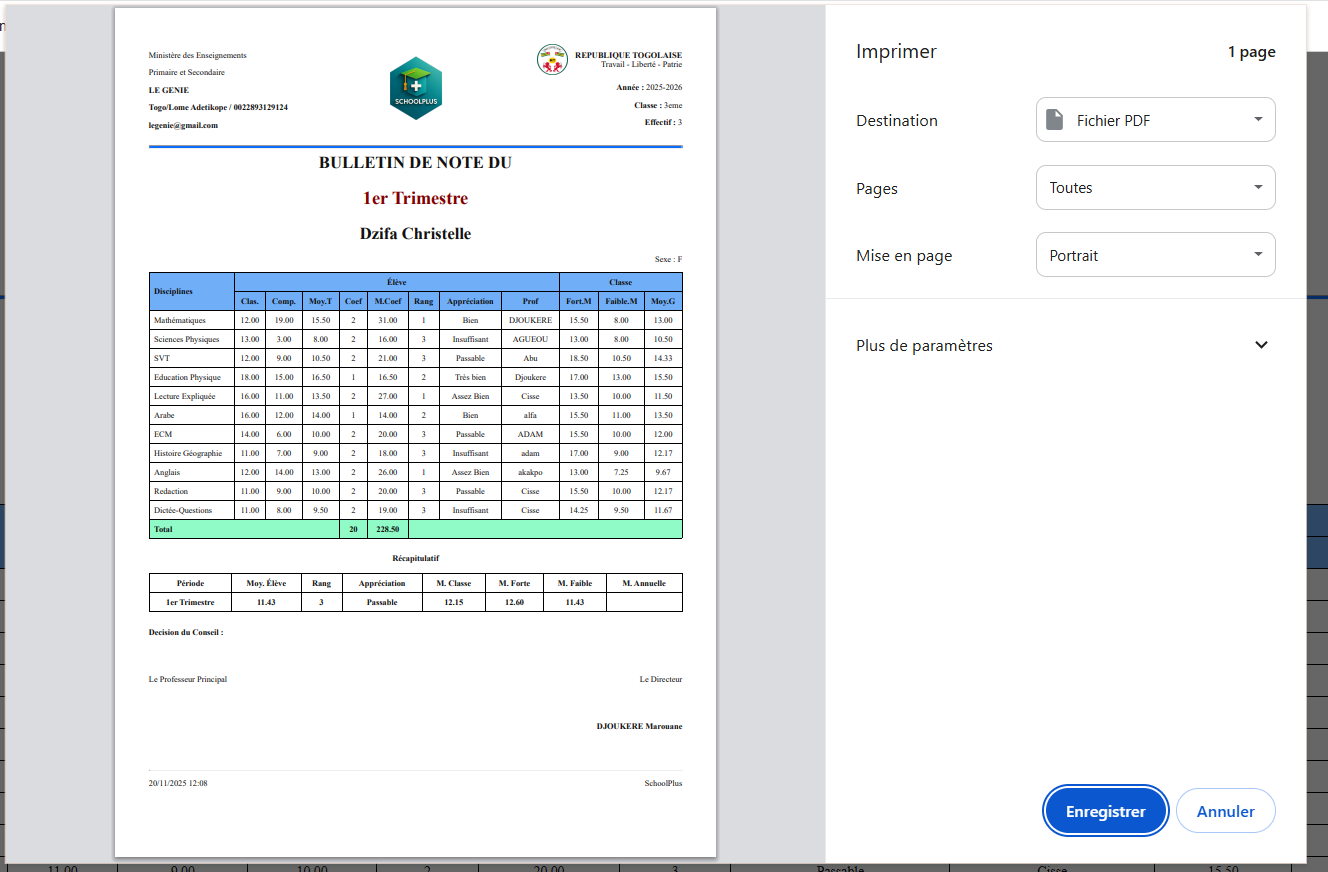Open the Mise en page Portrait dropdown
The width and height of the screenshot is (1328, 872).
(1155, 254)
